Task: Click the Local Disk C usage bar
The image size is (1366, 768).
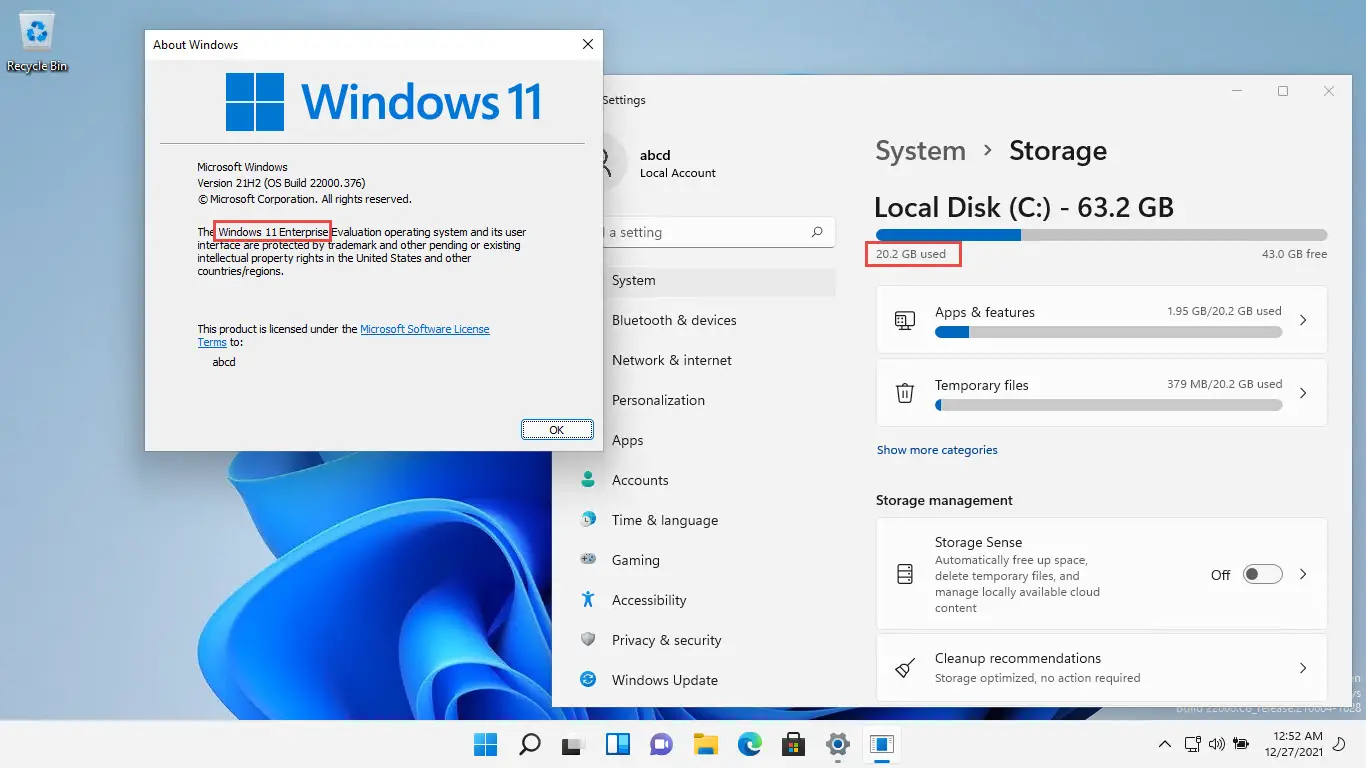Action: 1101,235
